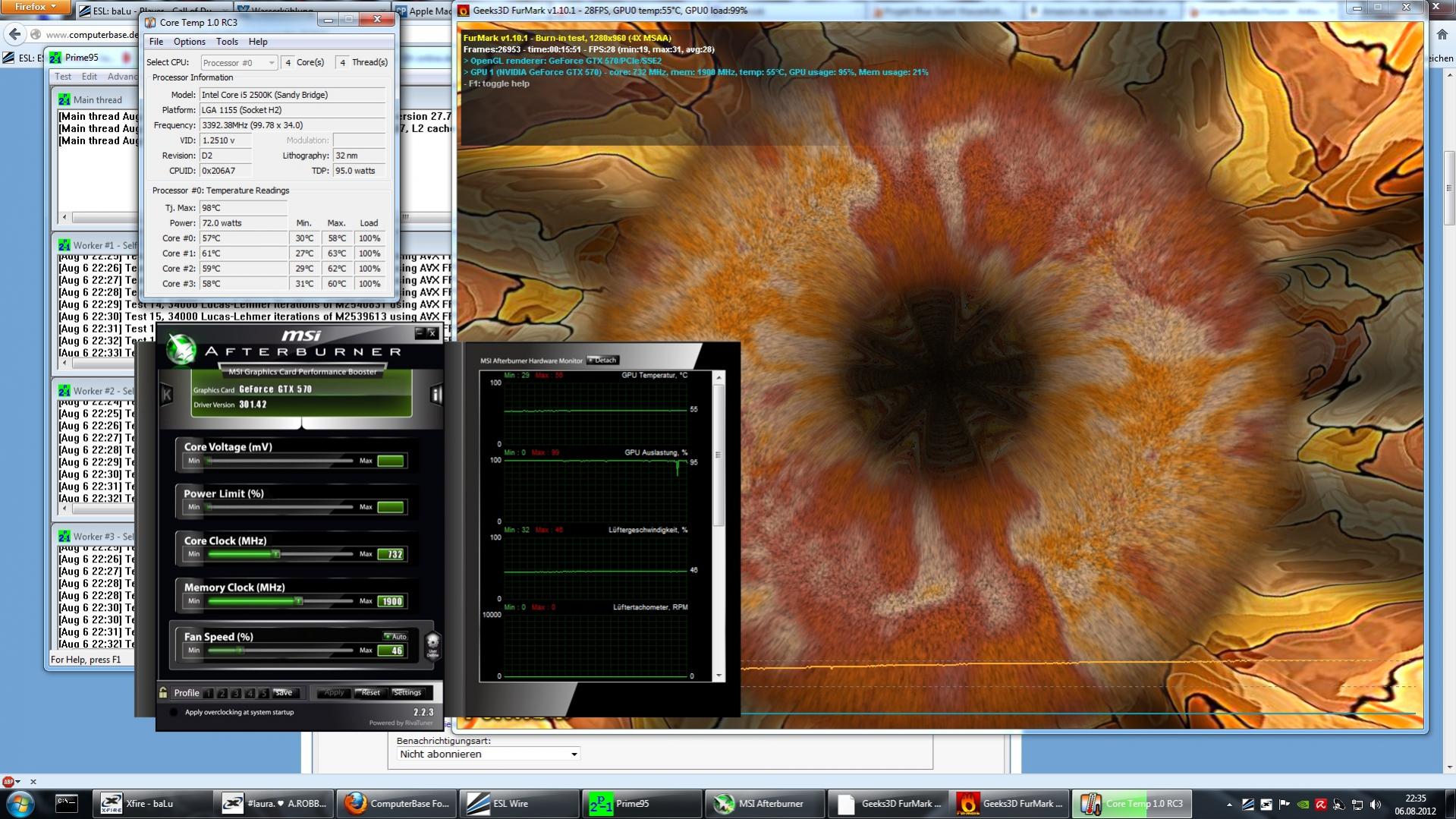Click the Firefox home icon

1442,34
